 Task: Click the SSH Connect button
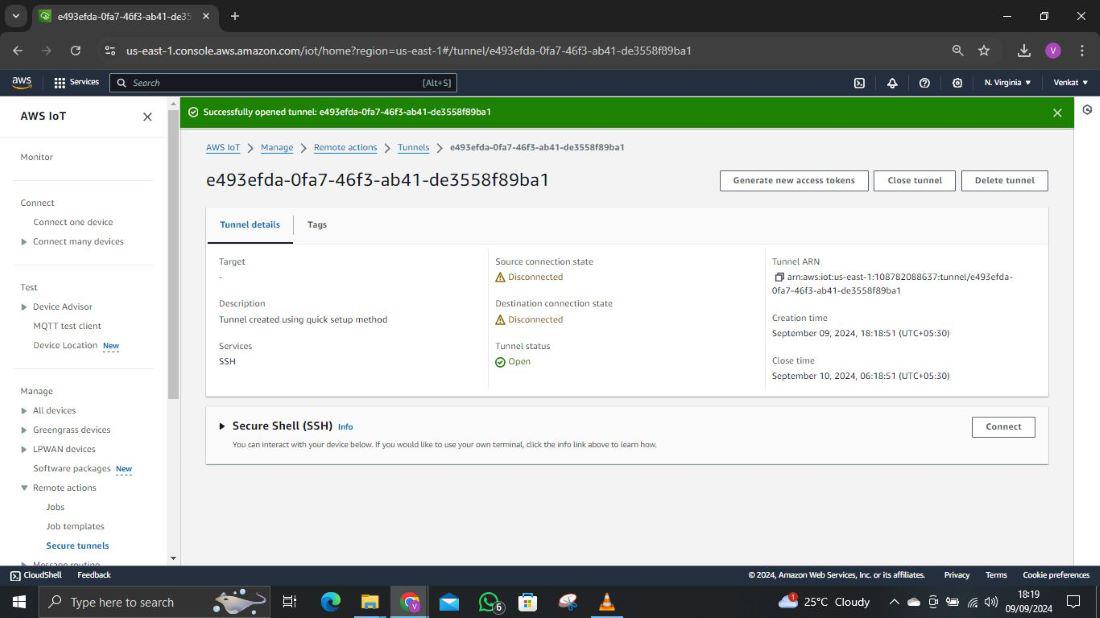(1003, 426)
